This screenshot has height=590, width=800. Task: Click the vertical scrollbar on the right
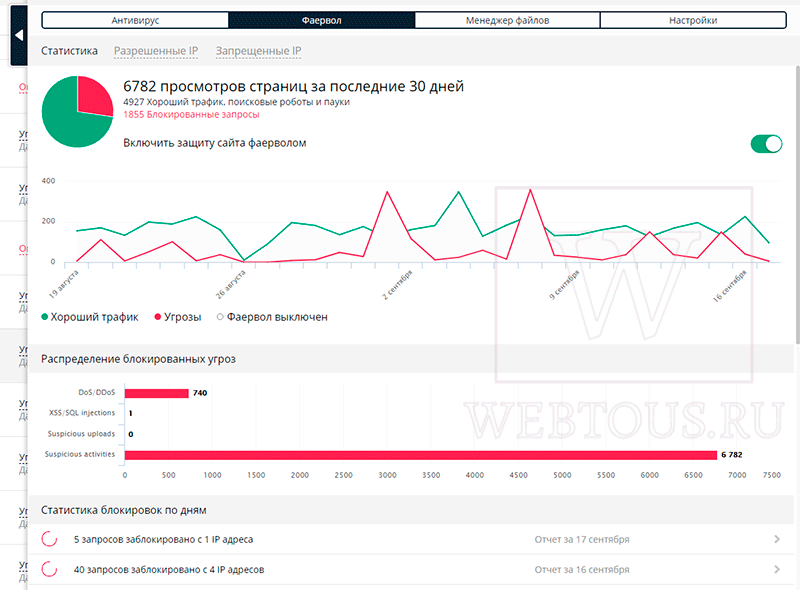click(797, 204)
